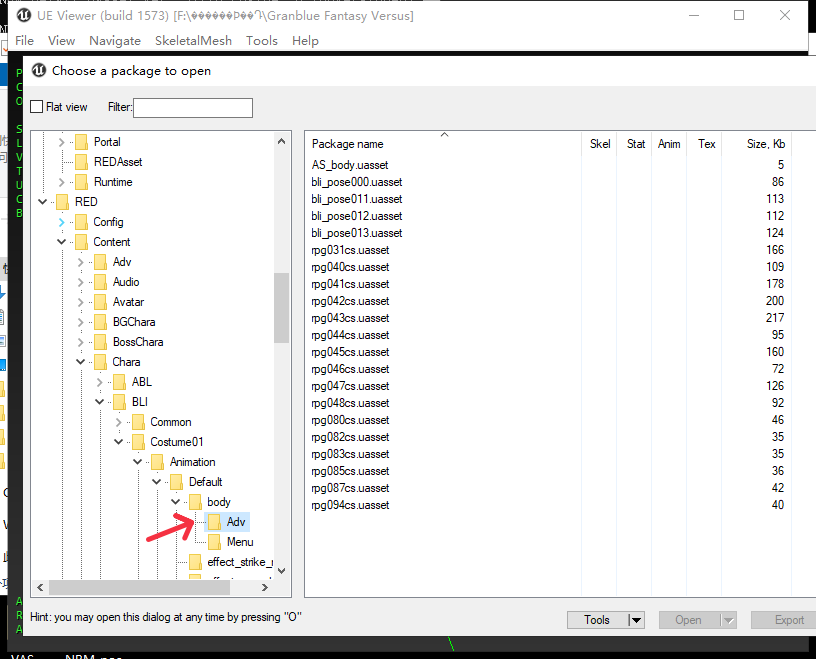Select the Menu folder icon
The image size is (816, 659).
[x=214, y=542]
